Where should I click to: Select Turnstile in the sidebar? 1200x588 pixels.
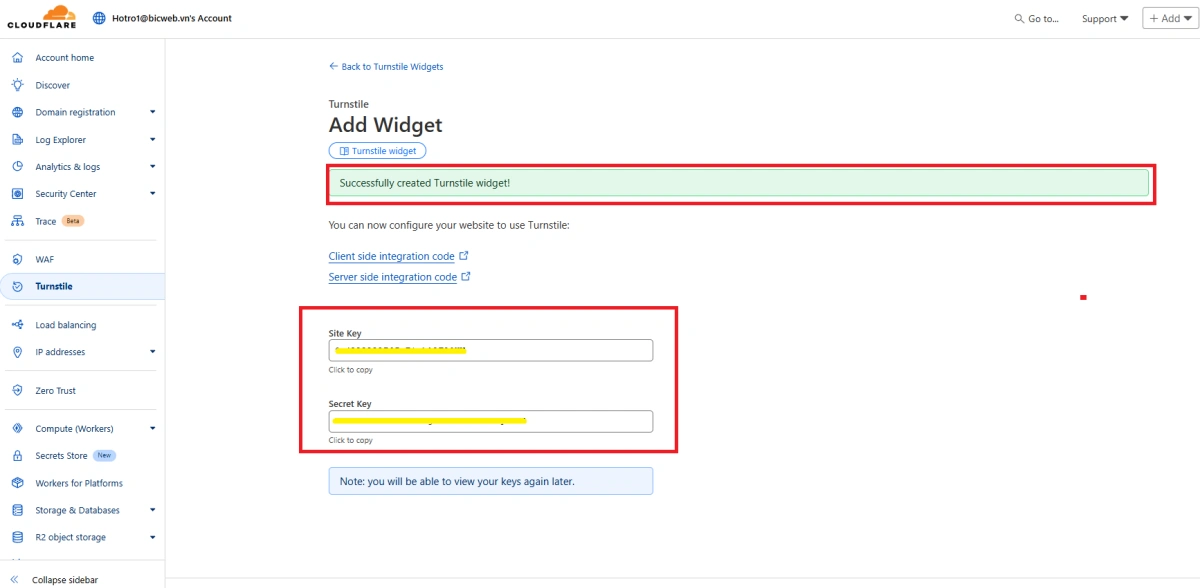82,286
